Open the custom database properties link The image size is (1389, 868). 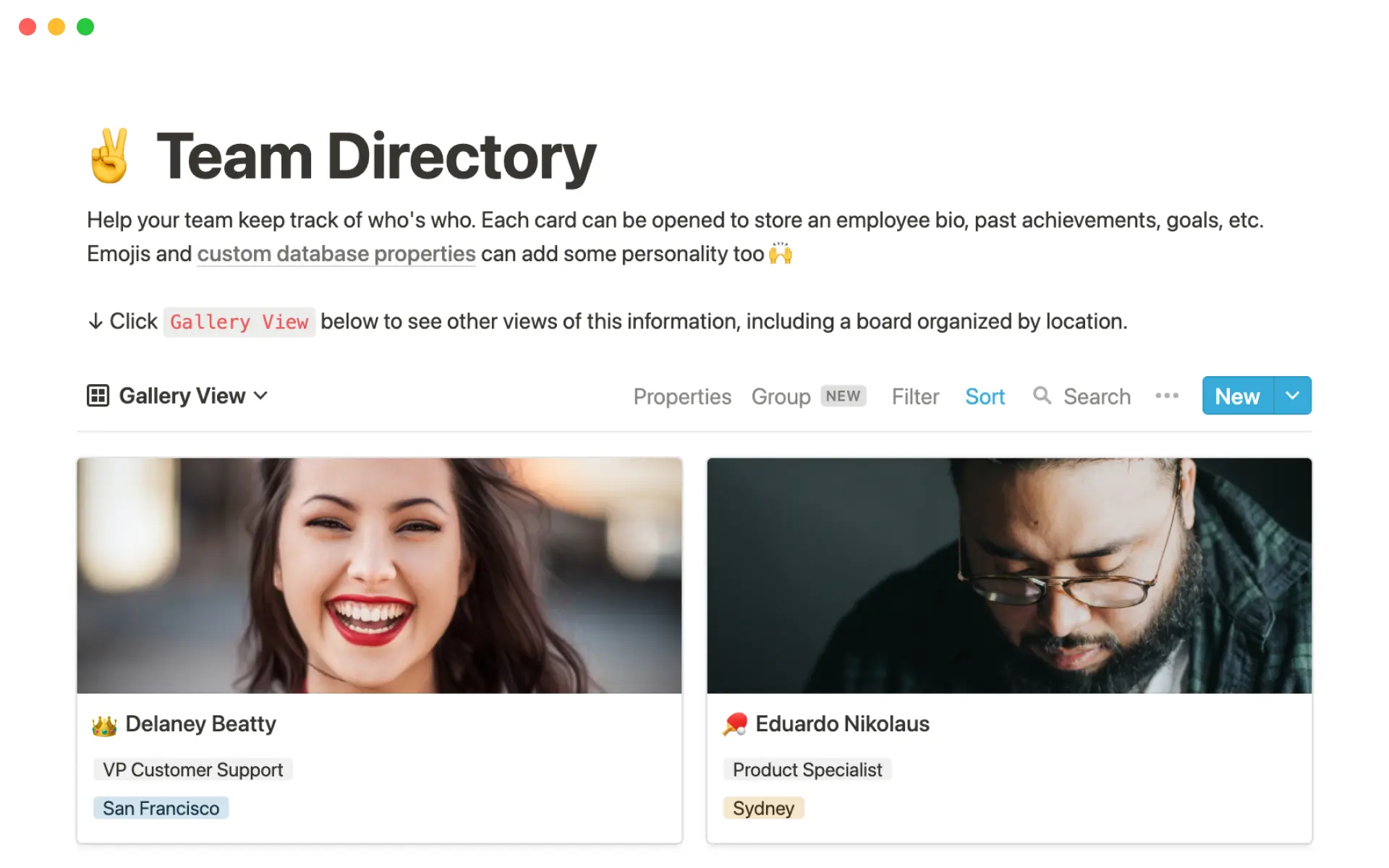(x=336, y=254)
